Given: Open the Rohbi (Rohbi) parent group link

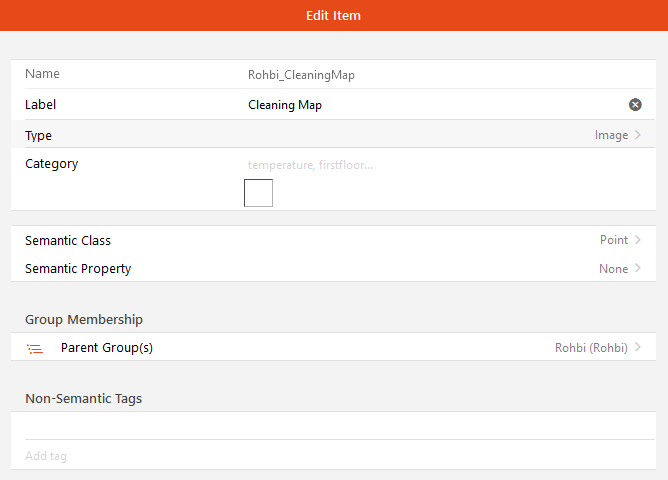Looking at the screenshot, I should (591, 348).
